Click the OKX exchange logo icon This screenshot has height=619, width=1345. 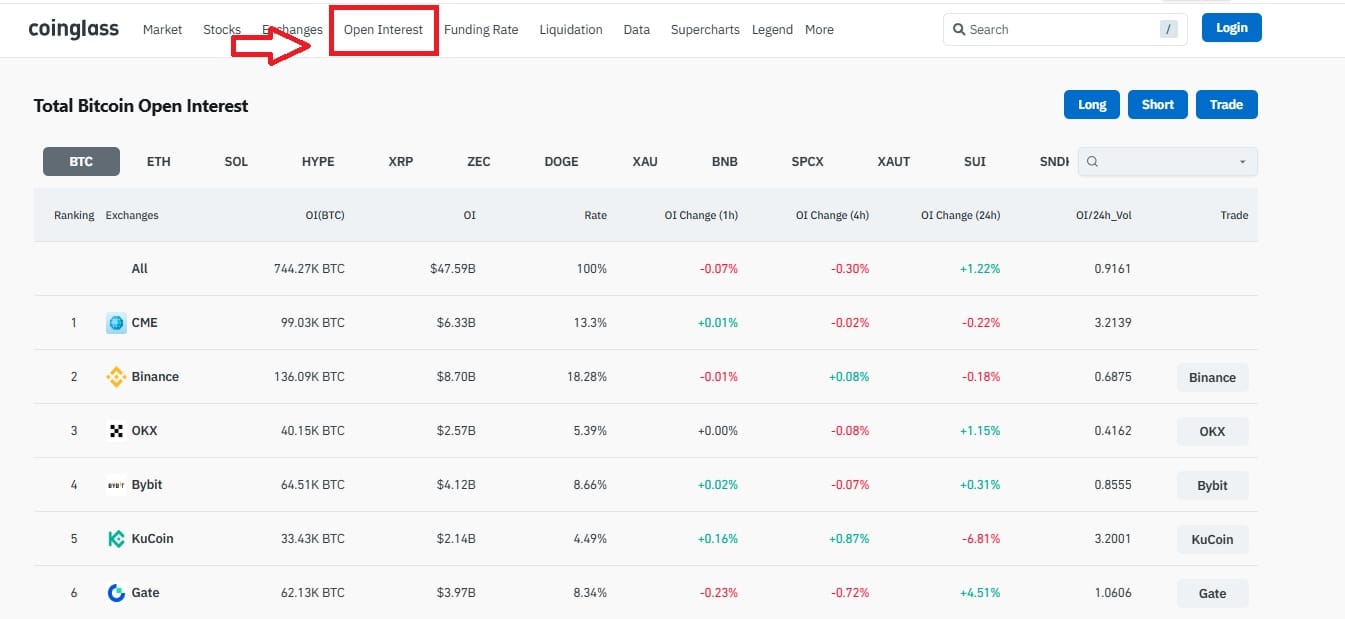116,431
